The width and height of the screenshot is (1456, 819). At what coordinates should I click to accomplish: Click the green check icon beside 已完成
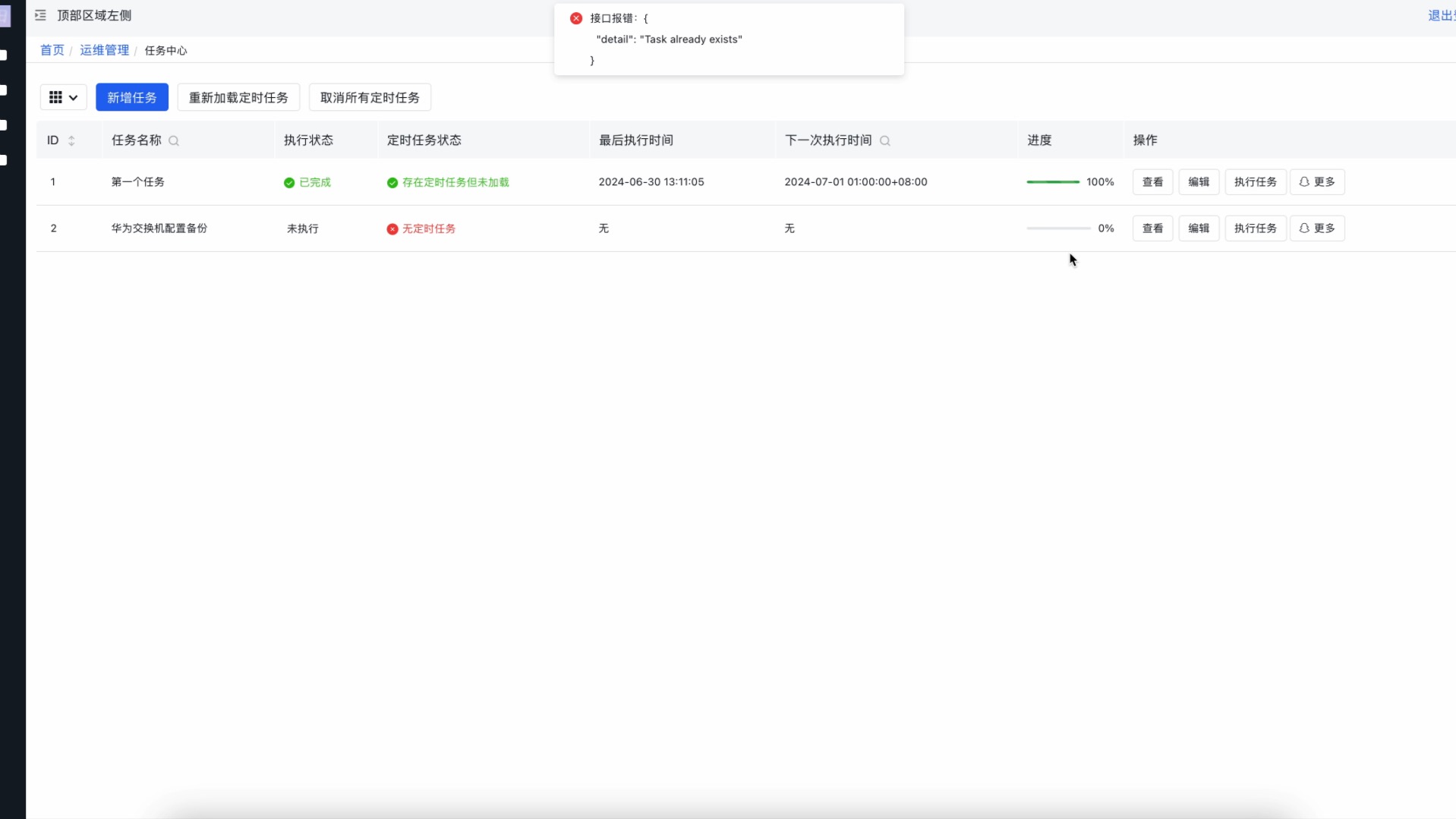[289, 183]
